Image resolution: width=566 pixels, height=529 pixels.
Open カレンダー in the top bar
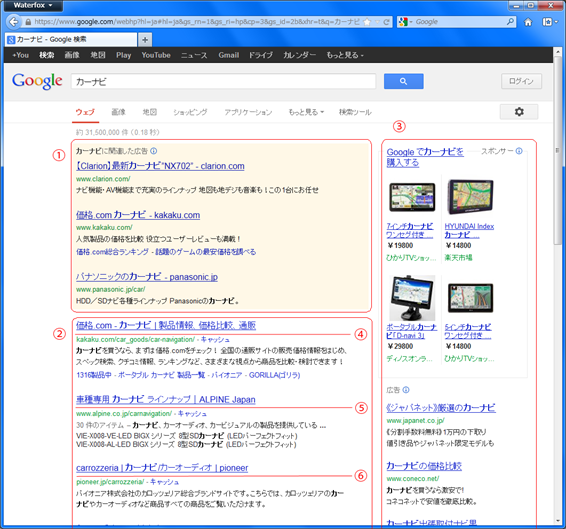point(300,55)
